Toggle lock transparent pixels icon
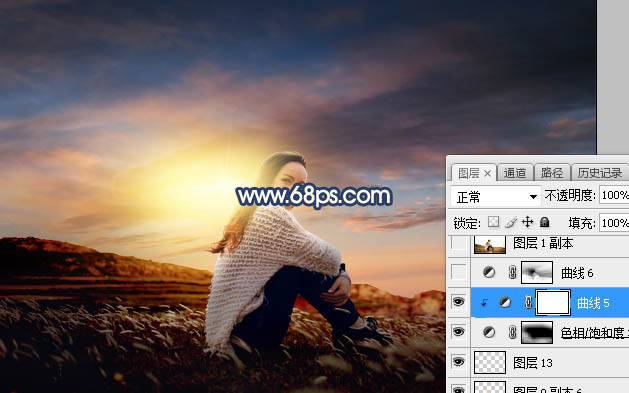The height and width of the screenshot is (393, 629). [493, 222]
